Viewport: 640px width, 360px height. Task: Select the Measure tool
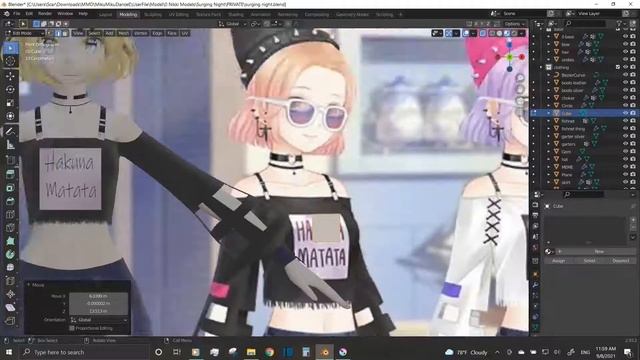point(10,145)
